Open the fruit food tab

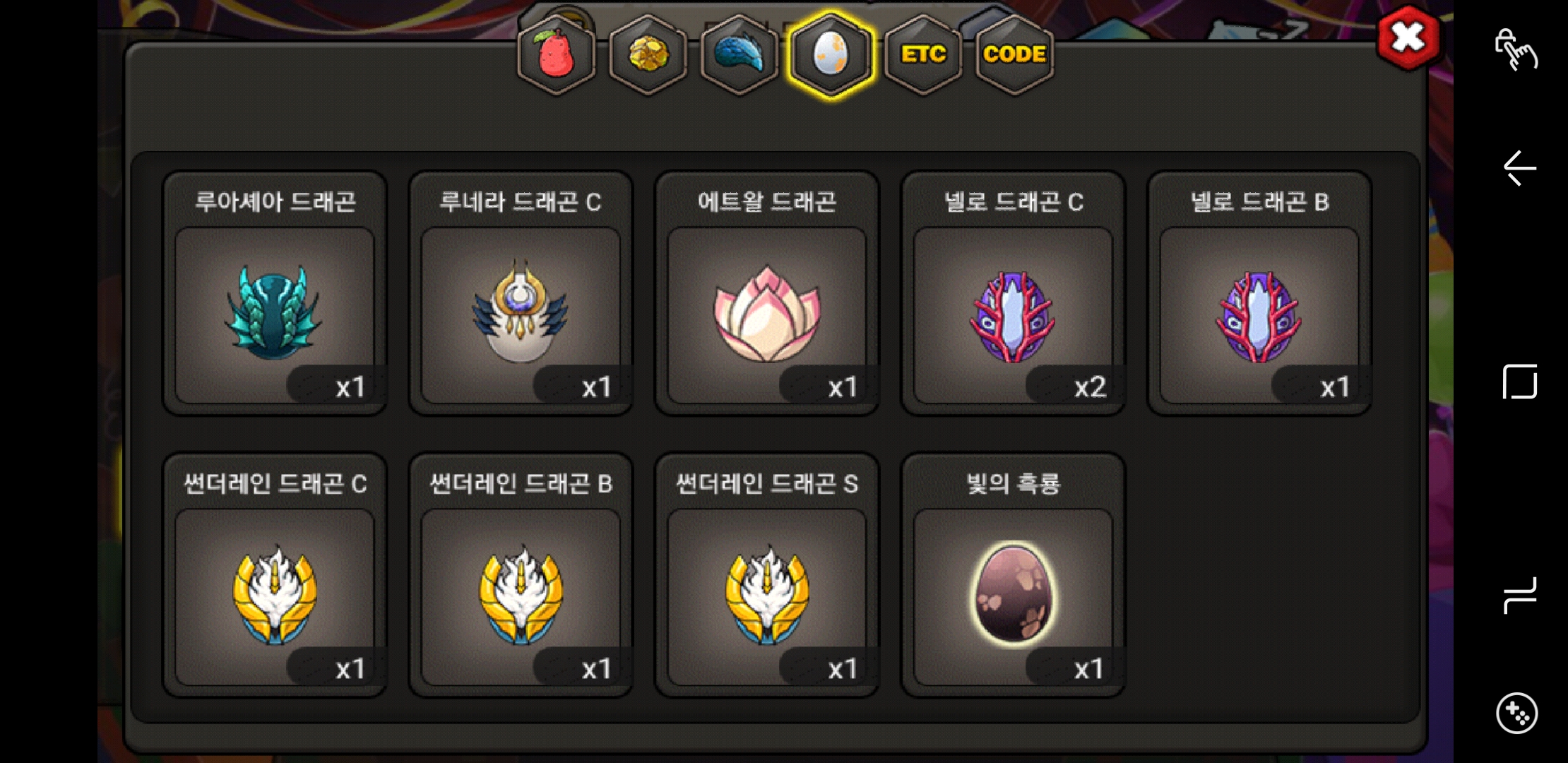557,54
